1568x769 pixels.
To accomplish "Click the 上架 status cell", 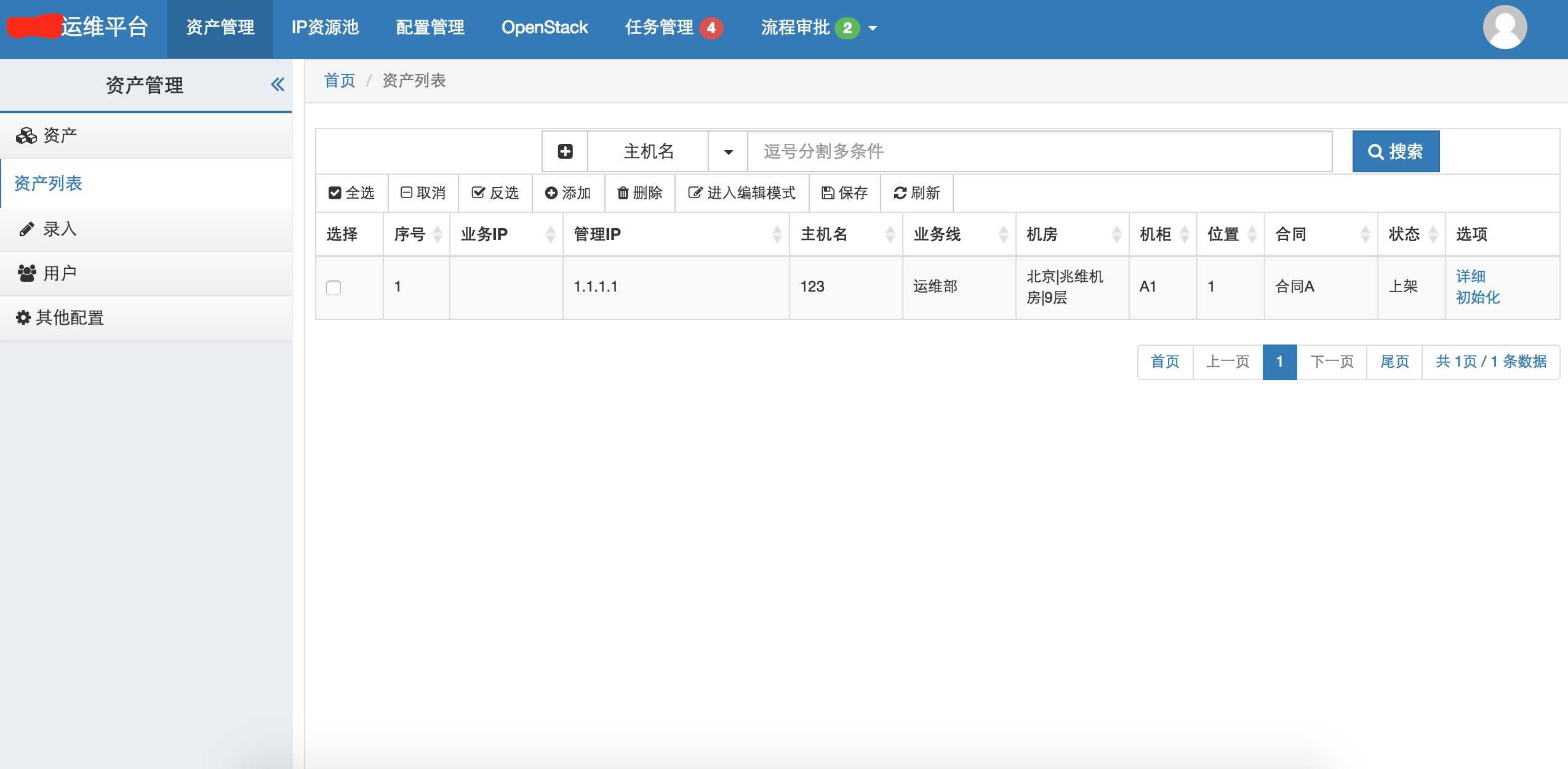I will pyautogui.click(x=1411, y=287).
